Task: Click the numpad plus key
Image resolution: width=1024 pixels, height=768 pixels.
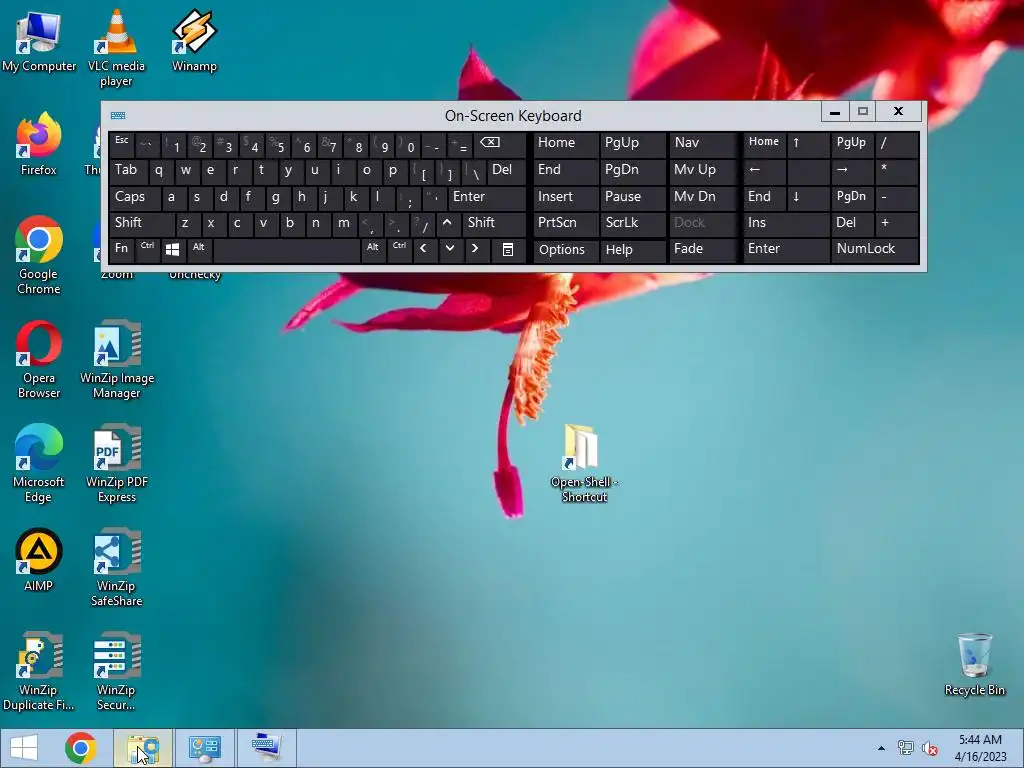Action: click(897, 223)
